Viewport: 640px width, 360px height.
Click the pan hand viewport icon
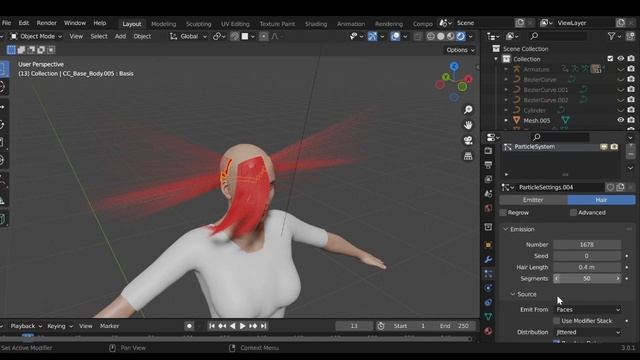[x=468, y=125]
